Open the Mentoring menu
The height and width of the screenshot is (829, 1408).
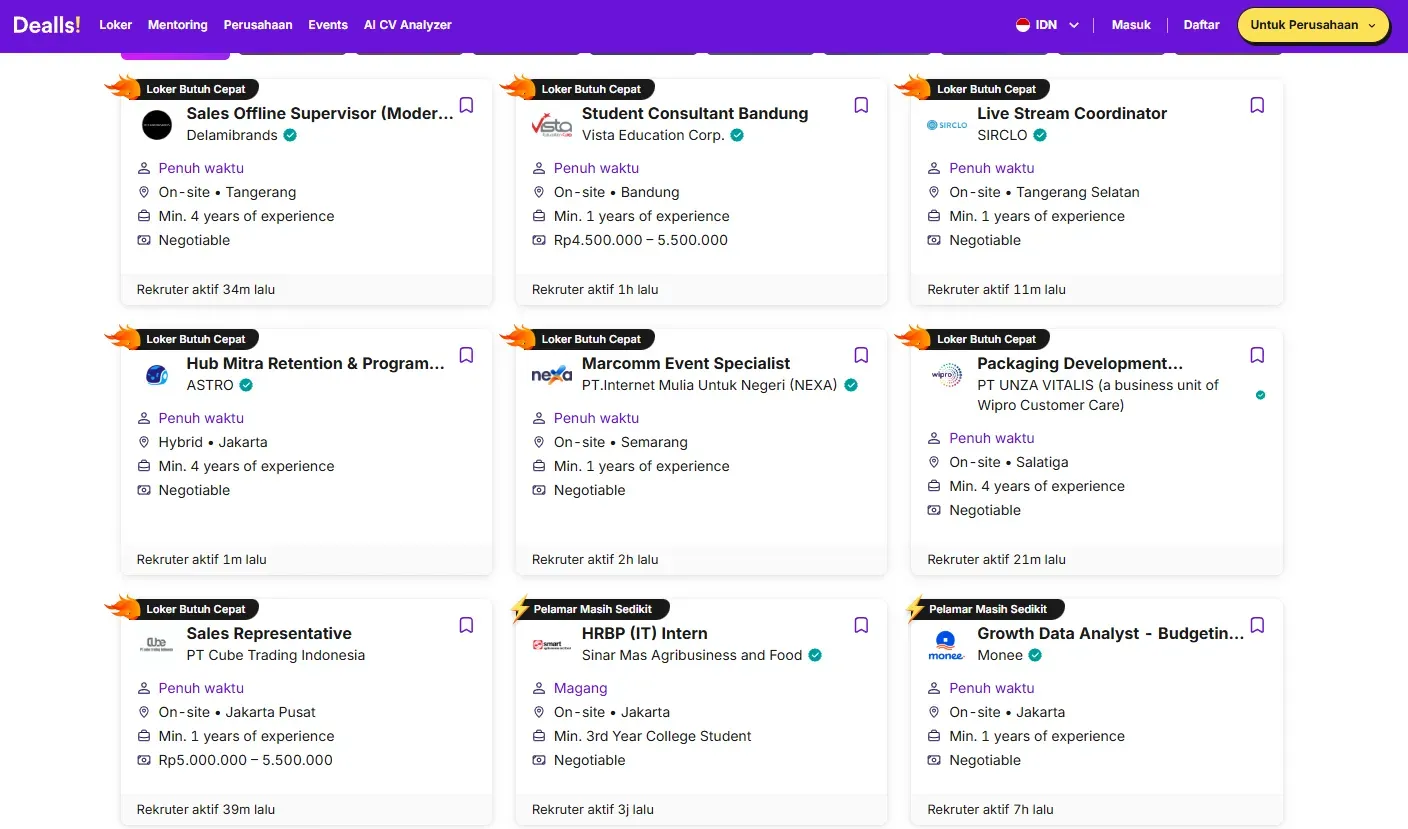[178, 25]
